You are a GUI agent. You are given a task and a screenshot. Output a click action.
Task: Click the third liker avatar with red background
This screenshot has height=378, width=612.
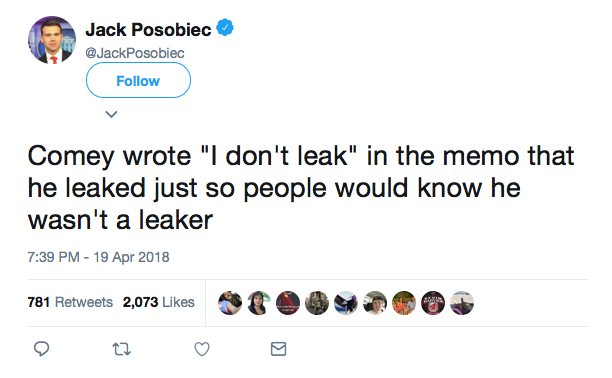click(x=288, y=303)
